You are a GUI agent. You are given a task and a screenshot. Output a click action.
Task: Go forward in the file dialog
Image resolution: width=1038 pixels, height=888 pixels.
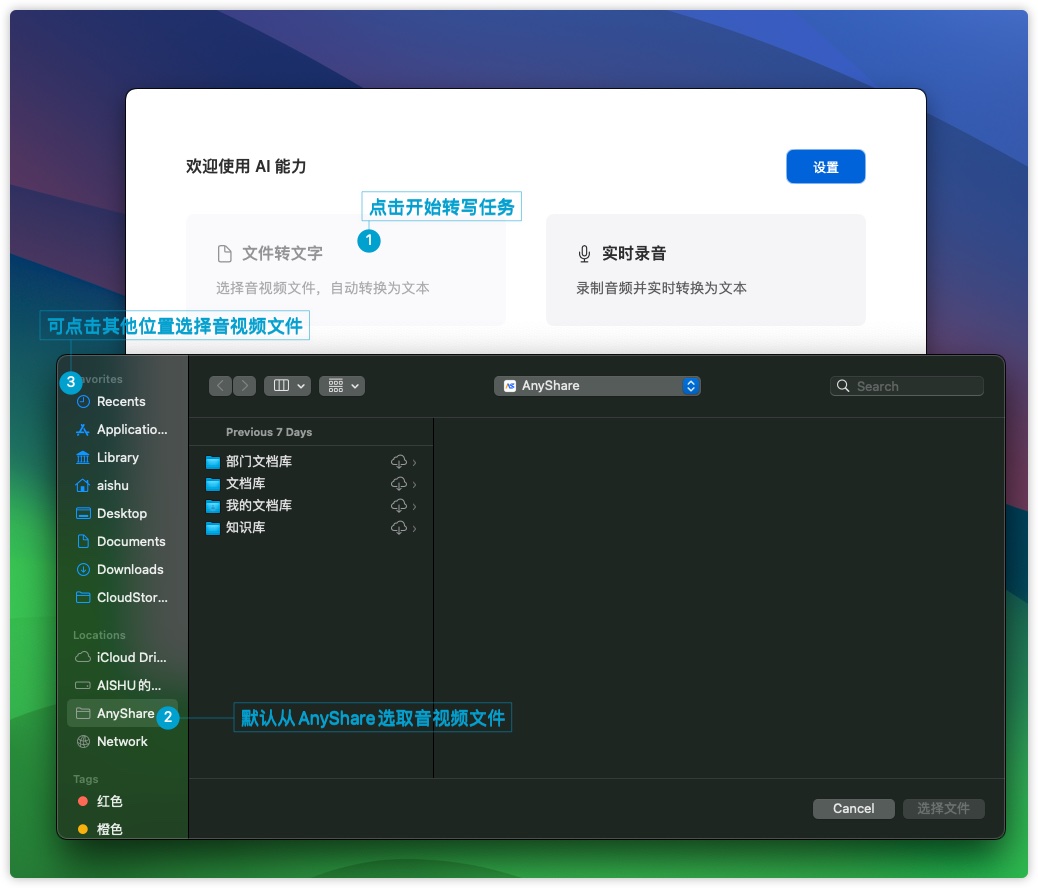pyautogui.click(x=244, y=385)
